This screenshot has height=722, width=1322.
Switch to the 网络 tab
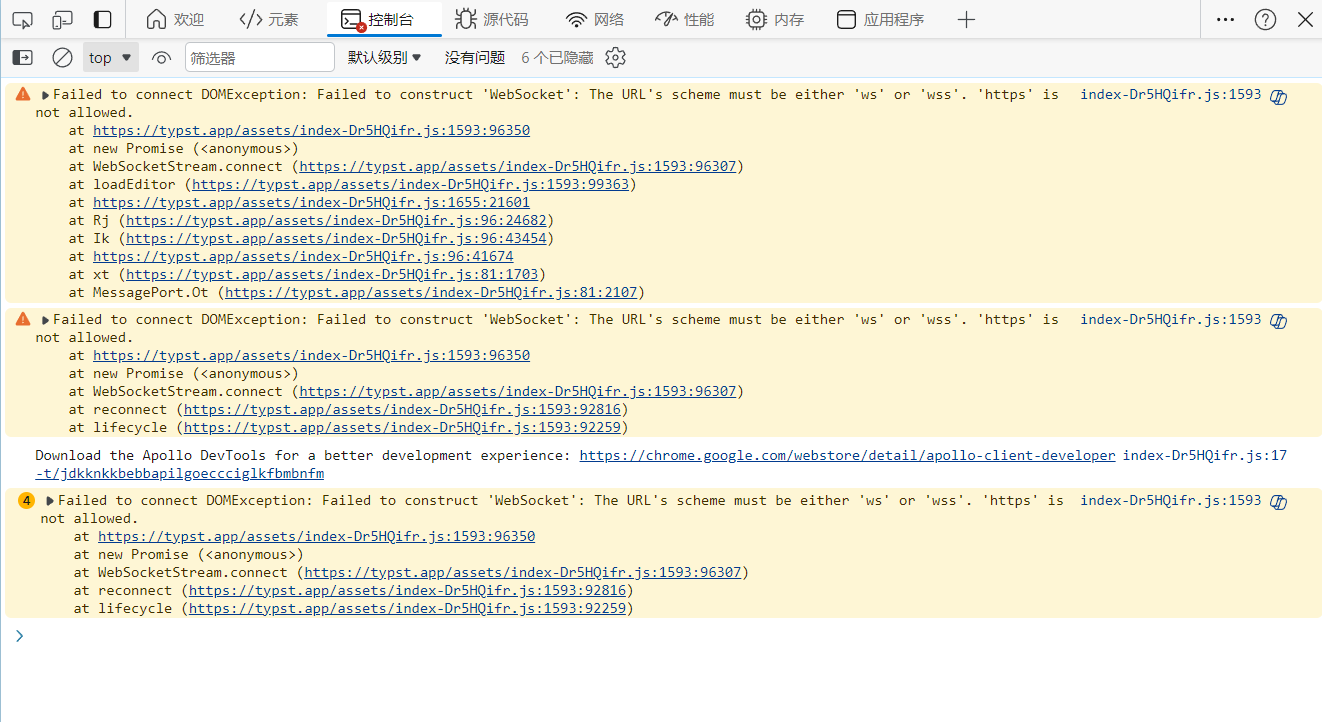click(595, 19)
